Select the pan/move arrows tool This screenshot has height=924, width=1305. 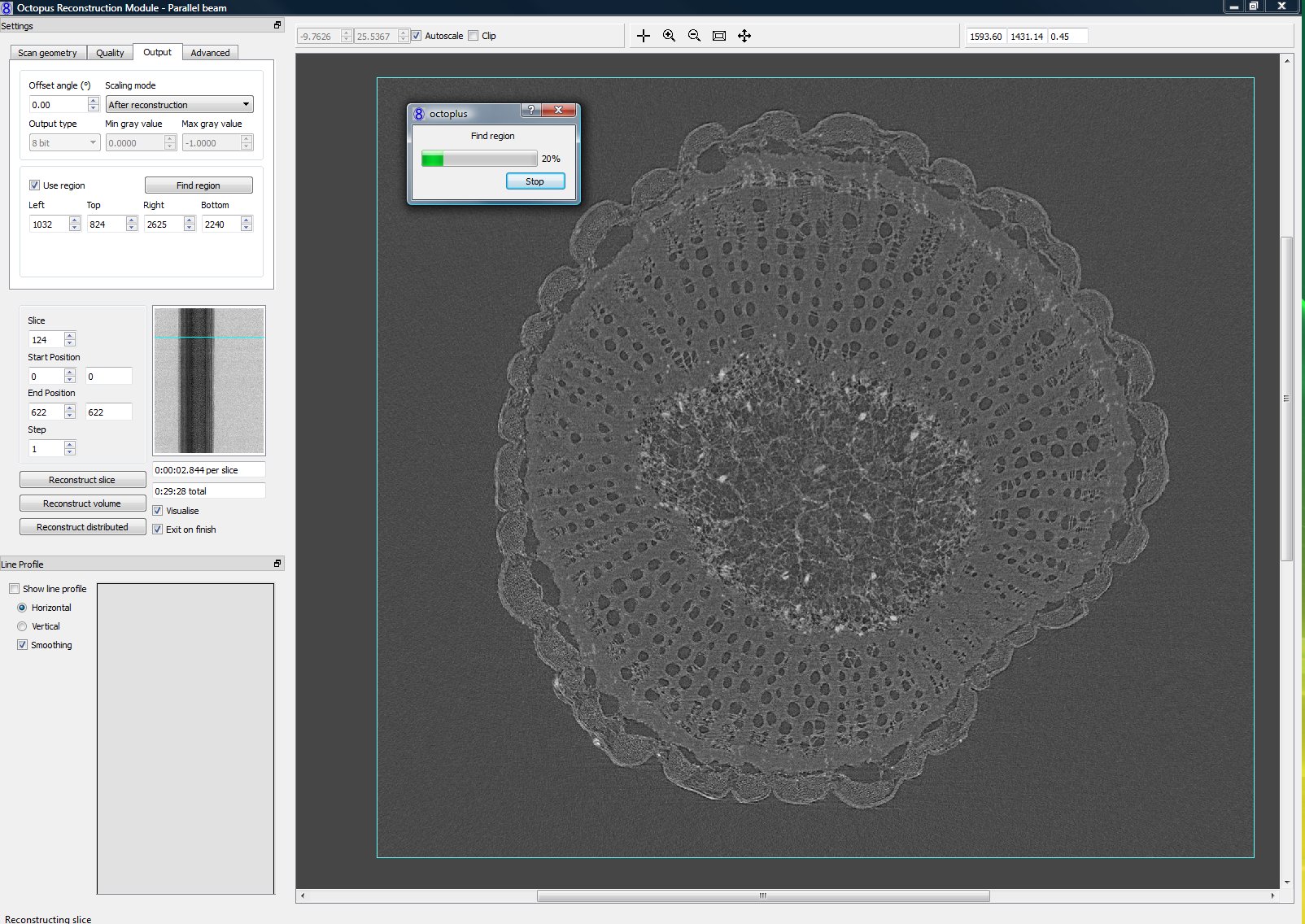pyautogui.click(x=744, y=36)
